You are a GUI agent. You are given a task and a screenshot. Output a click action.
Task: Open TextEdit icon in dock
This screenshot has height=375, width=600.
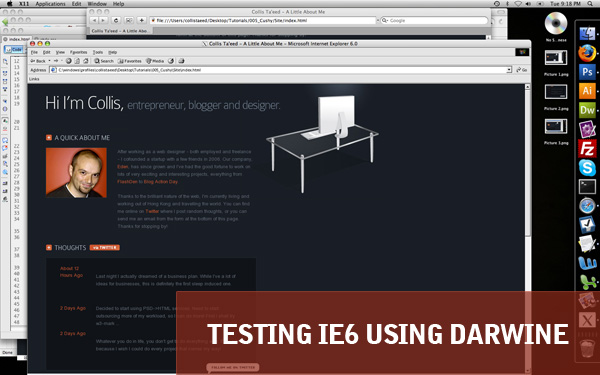pyautogui.click(x=587, y=244)
